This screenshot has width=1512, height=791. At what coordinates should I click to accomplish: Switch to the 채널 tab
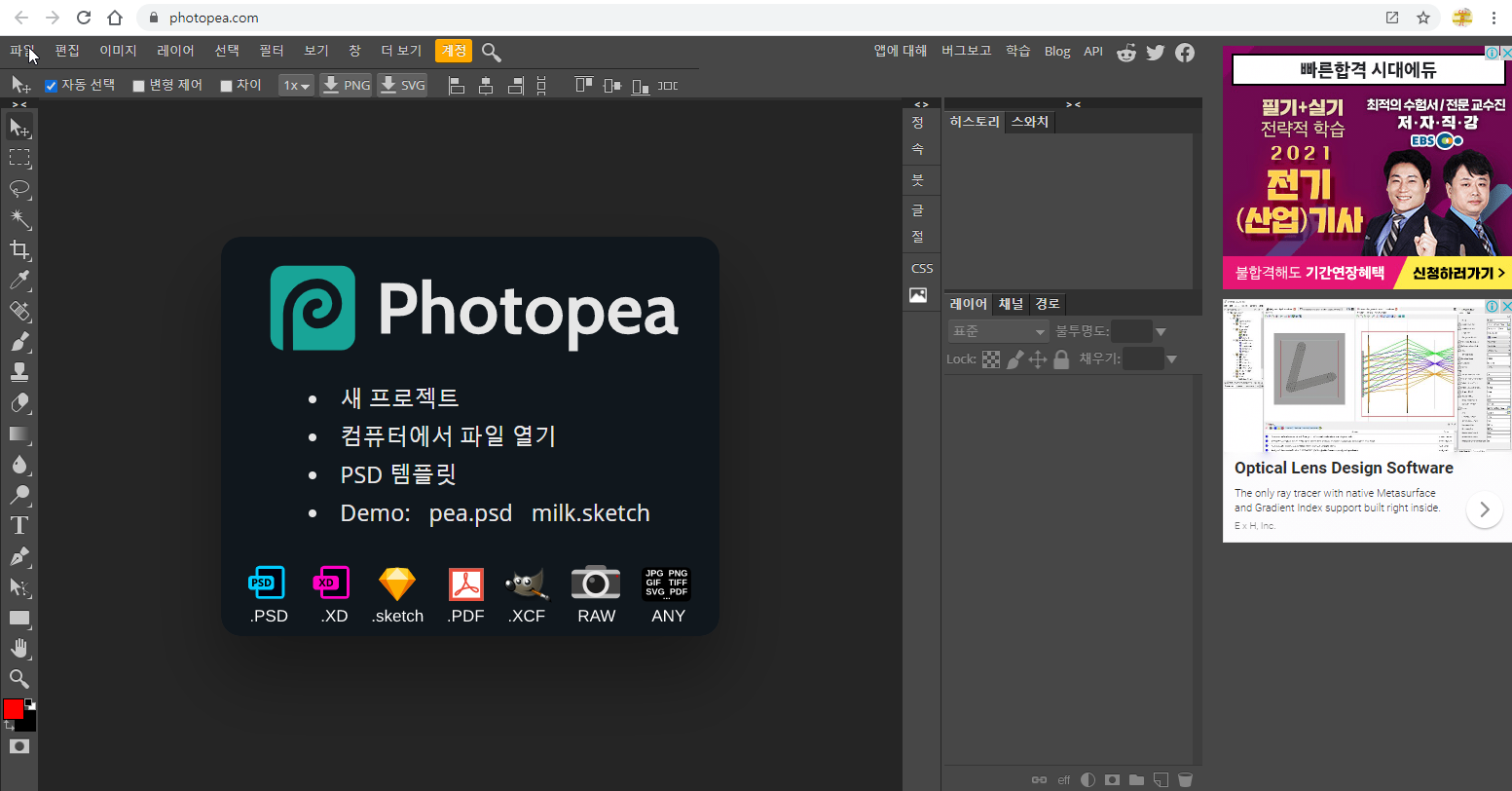pos(1012,304)
